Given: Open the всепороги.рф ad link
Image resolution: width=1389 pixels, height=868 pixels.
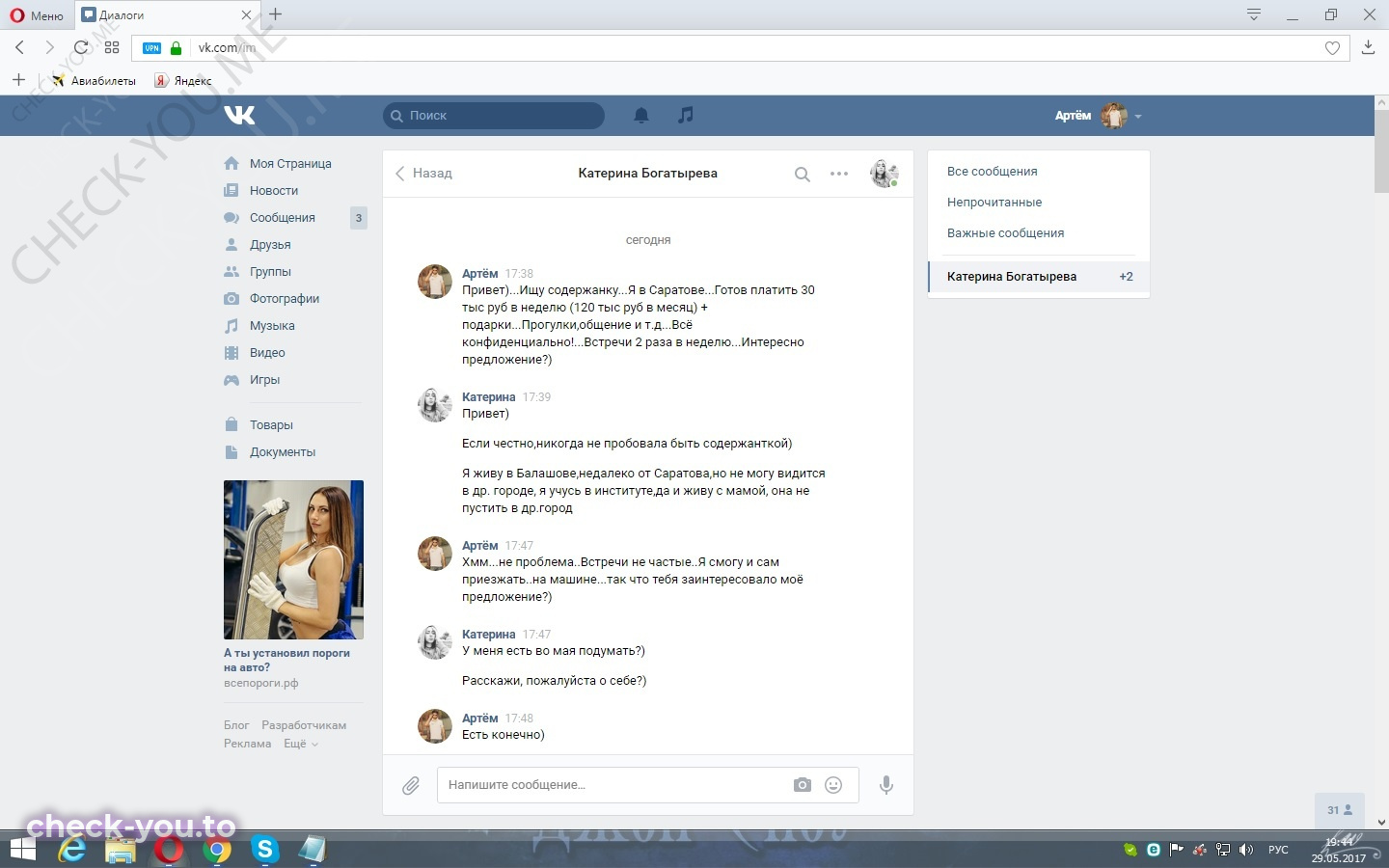Looking at the screenshot, I should tap(260, 683).
